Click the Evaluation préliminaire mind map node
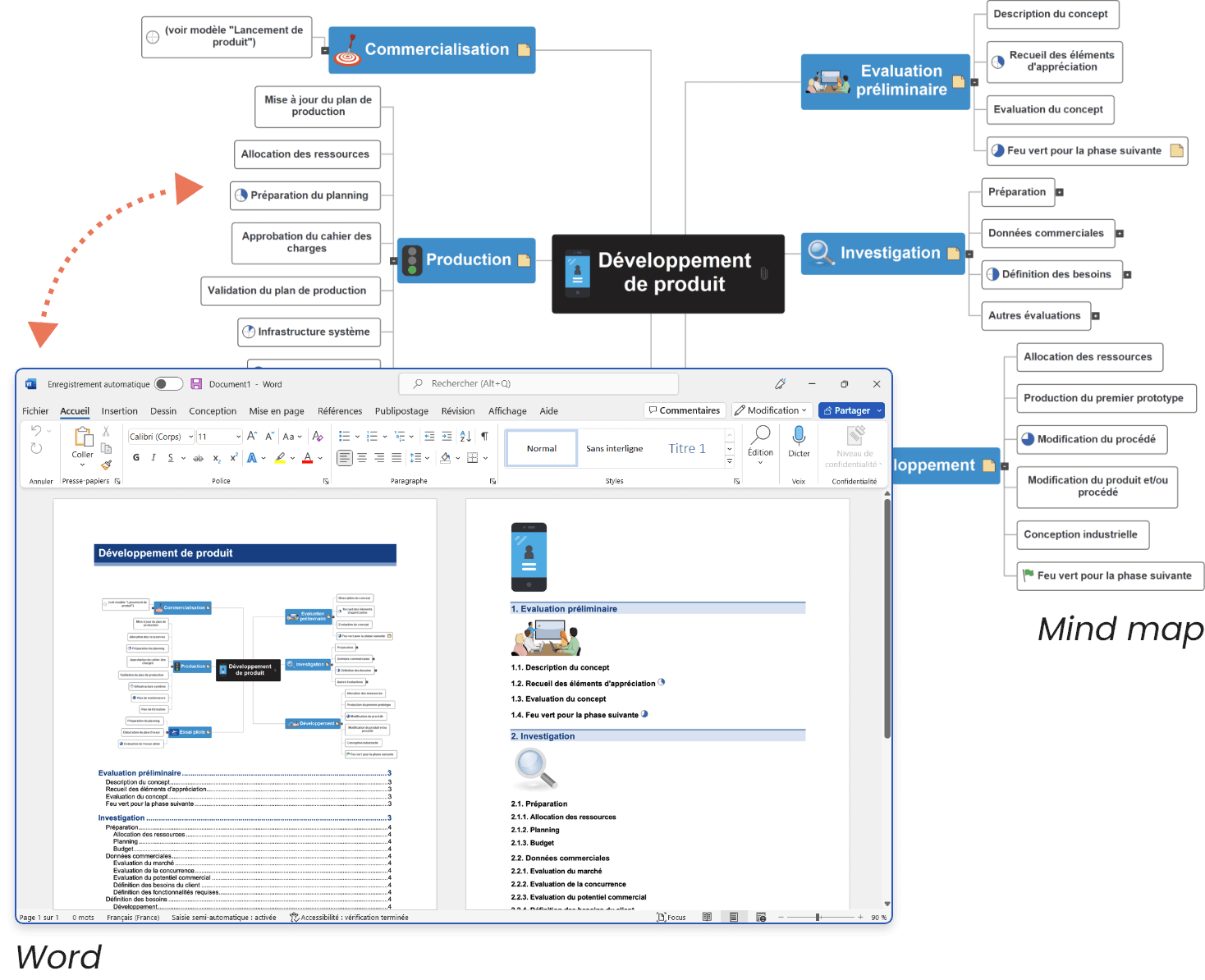The image size is (1205, 980). pyautogui.click(x=885, y=81)
